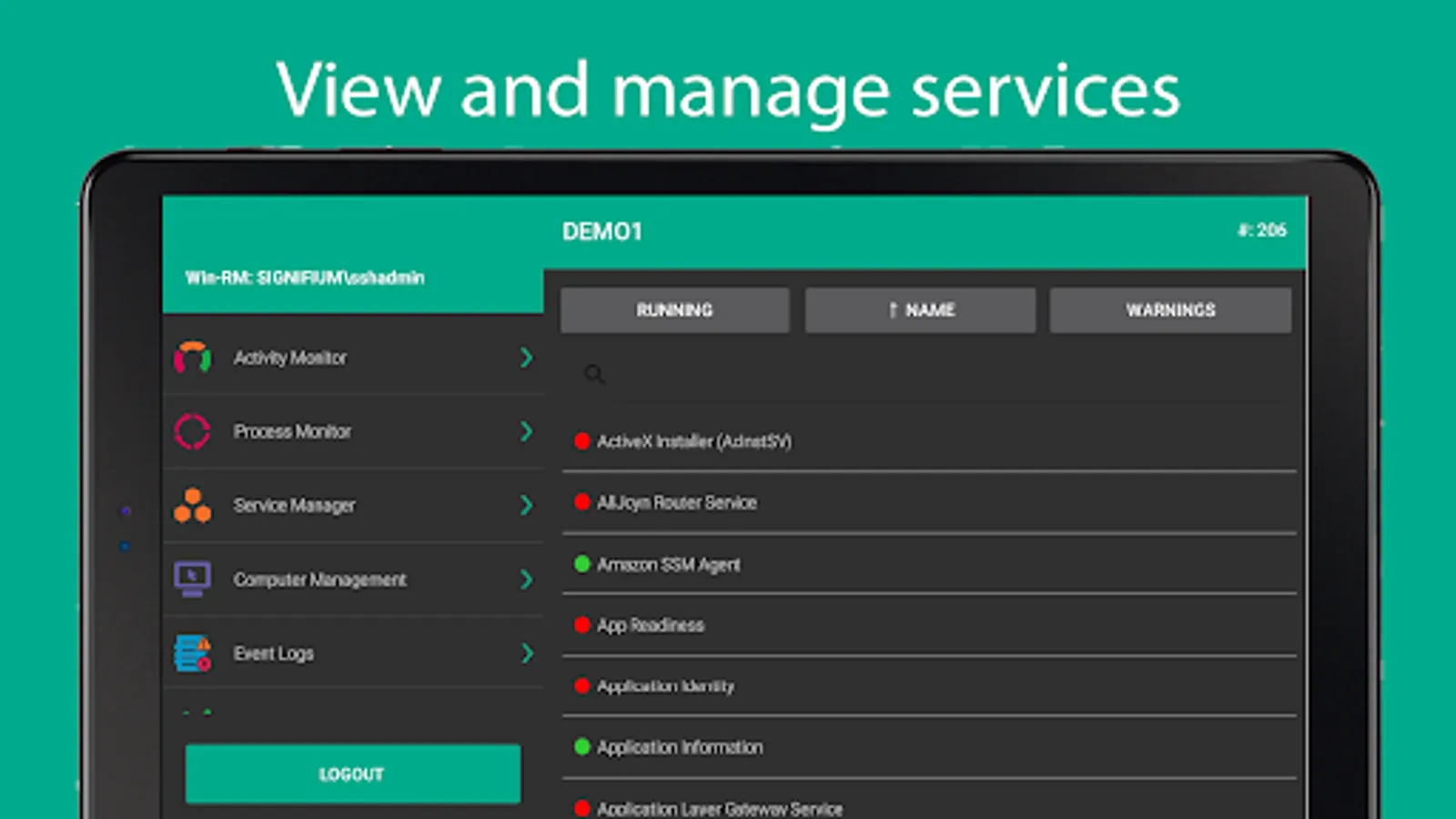
Task: Click the search magnifier icon
Action: 594,374
